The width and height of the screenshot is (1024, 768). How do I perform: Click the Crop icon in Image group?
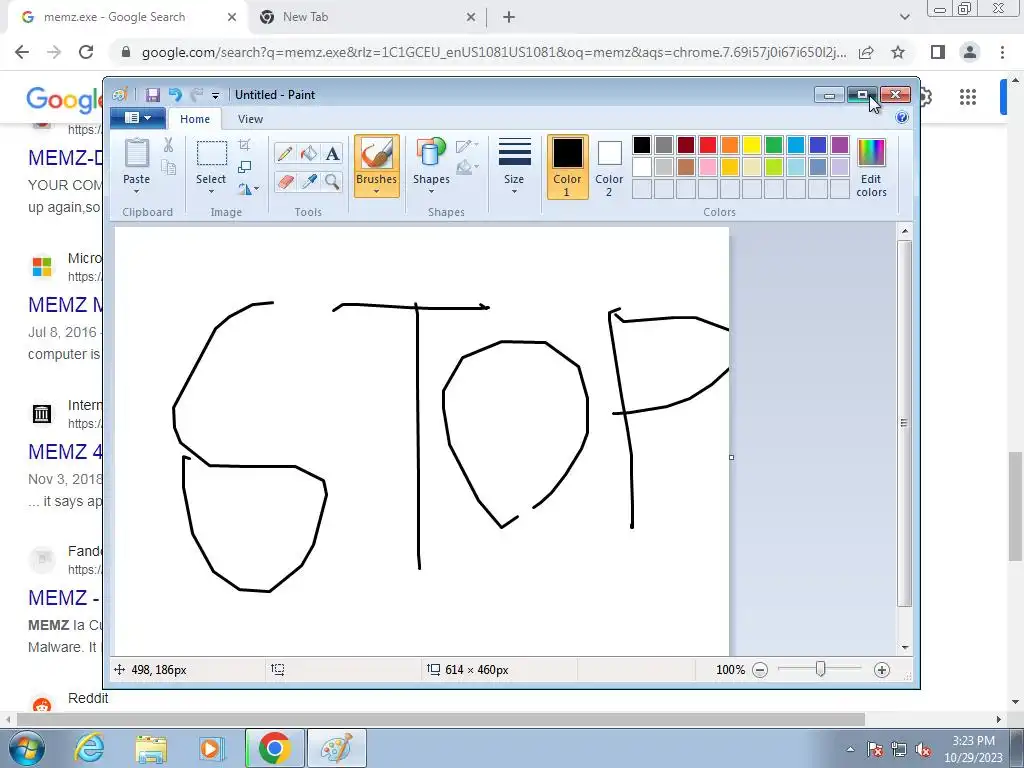click(x=245, y=145)
